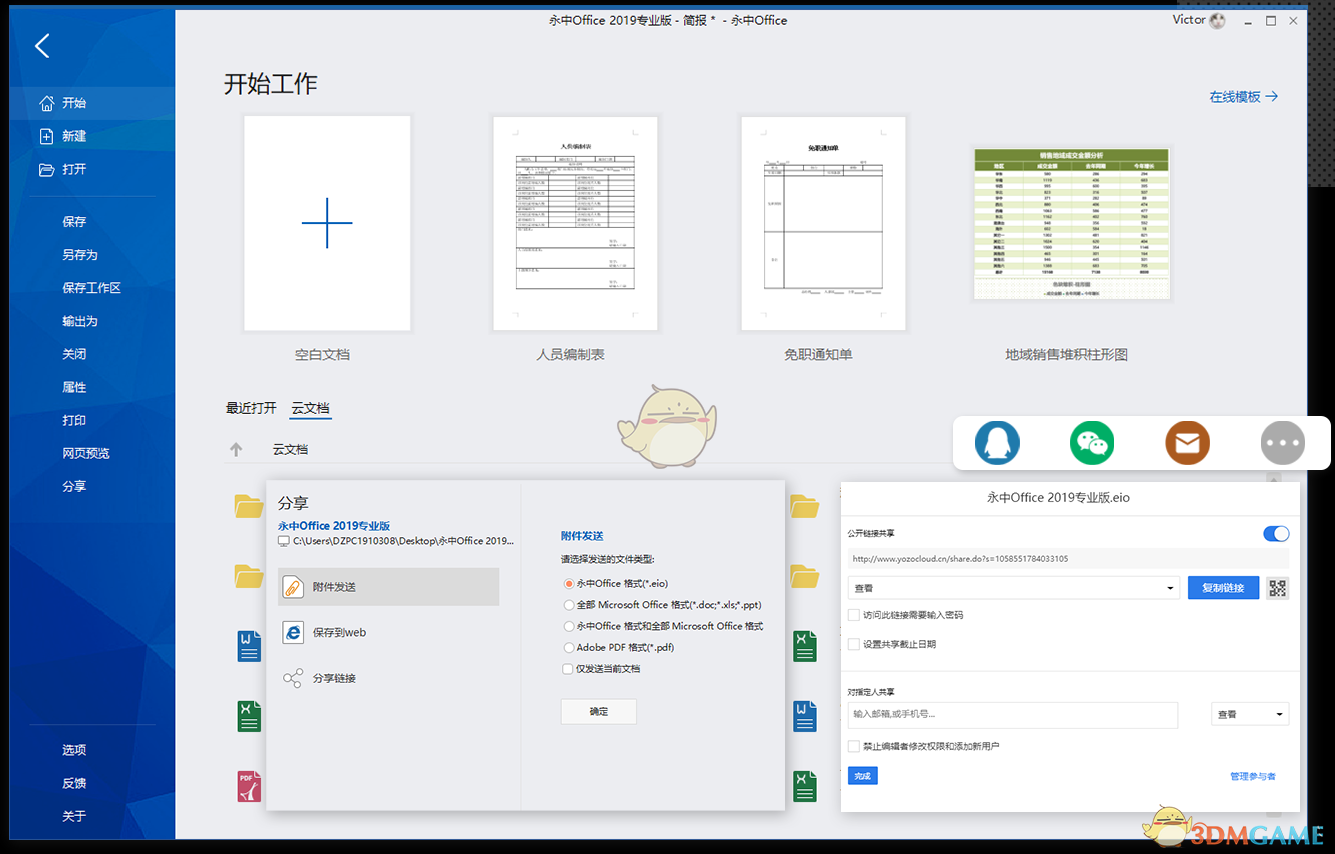This screenshot has height=854, width=1335.
Task: Switch to the 最近打开 tab
Action: tap(249, 407)
